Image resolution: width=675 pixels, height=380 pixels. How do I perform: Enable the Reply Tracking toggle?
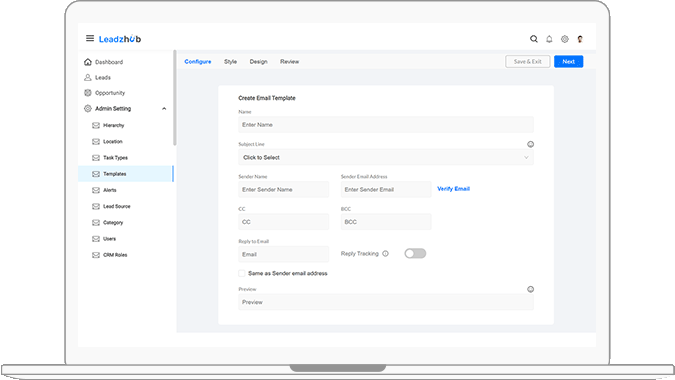415,253
